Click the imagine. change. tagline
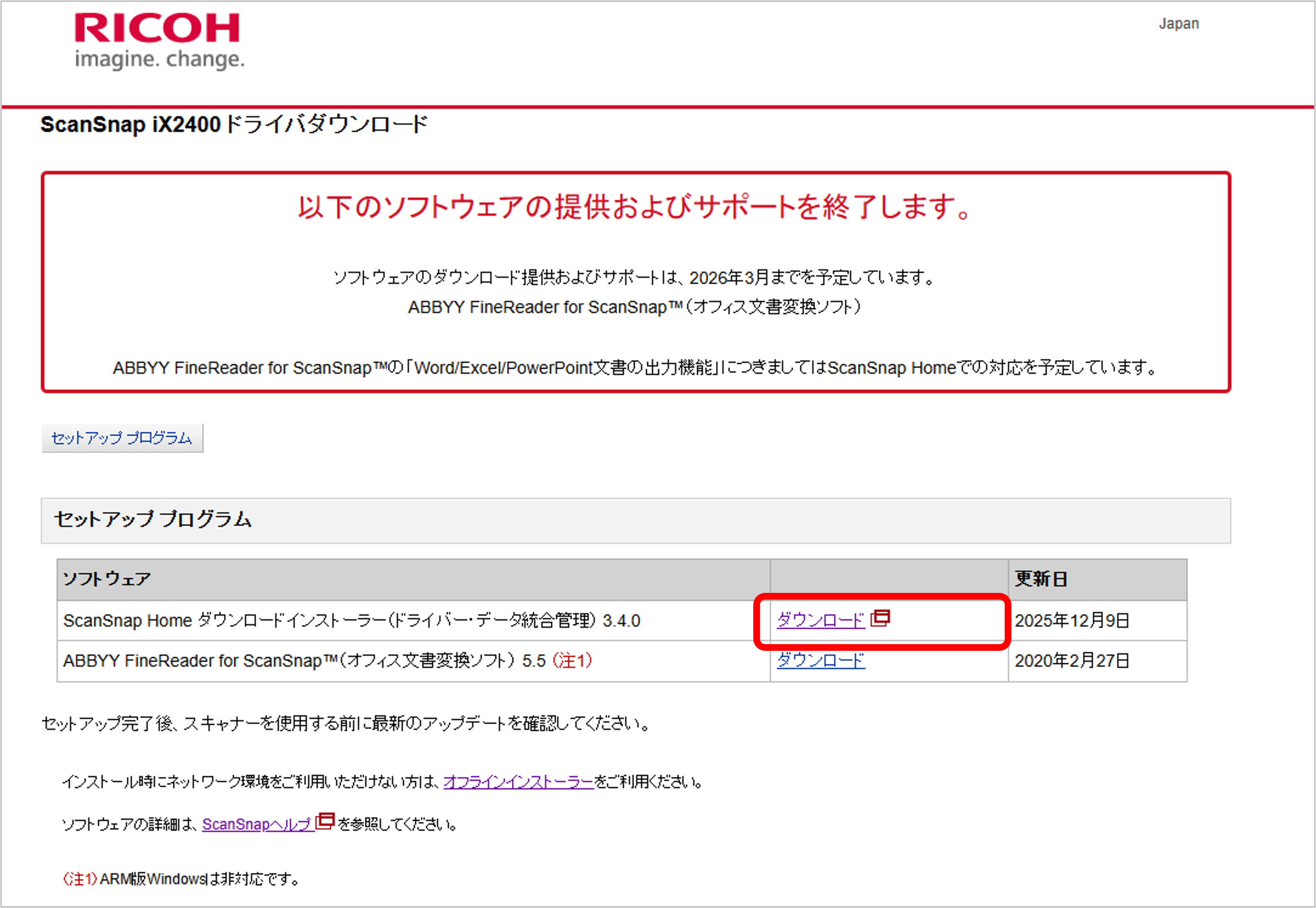The width and height of the screenshot is (1316, 908). pos(159,59)
